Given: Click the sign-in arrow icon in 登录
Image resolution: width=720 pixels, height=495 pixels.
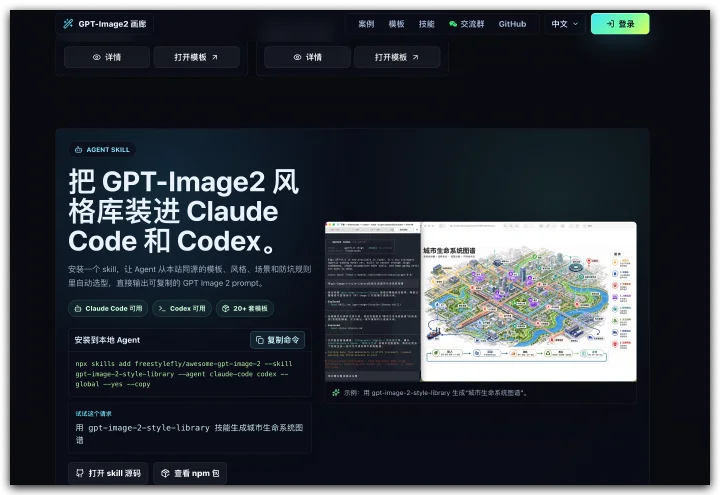Looking at the screenshot, I should pyautogui.click(x=610, y=24).
